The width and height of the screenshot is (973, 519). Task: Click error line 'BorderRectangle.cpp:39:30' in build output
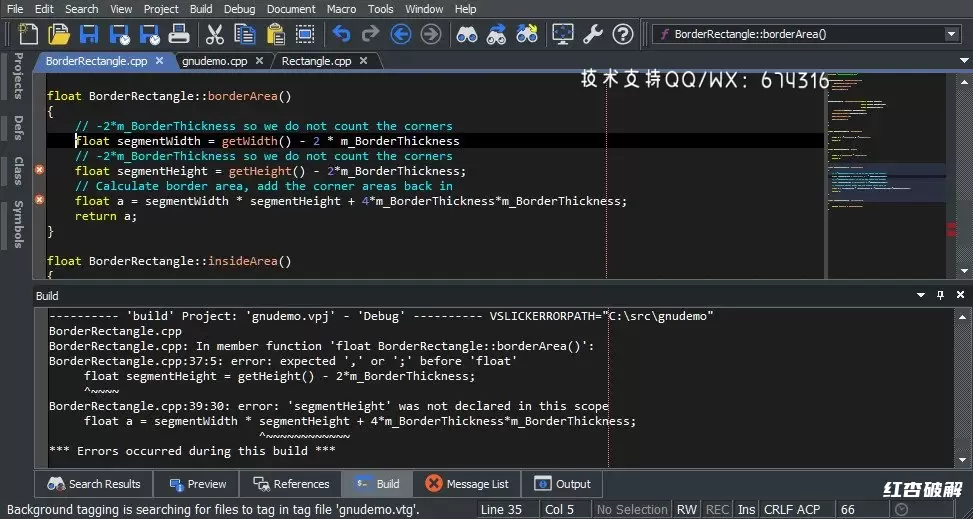click(329, 406)
